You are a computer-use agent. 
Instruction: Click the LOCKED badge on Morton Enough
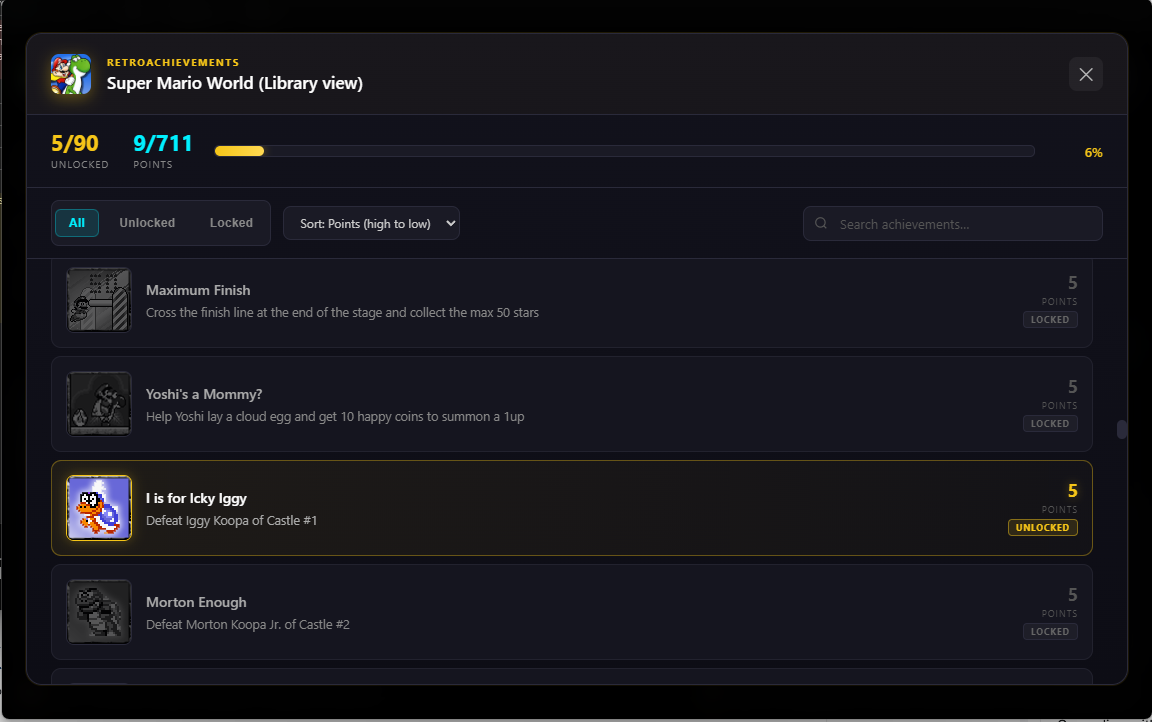pos(1050,632)
